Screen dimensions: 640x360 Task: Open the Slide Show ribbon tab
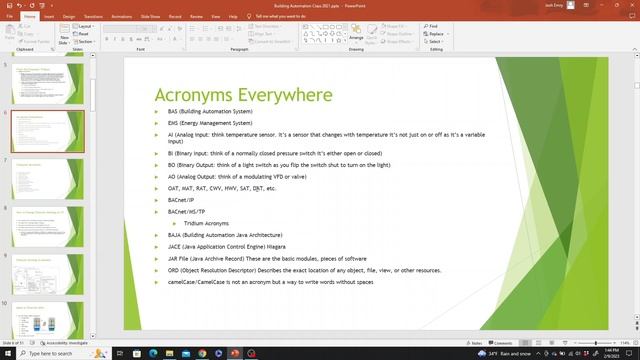[x=150, y=17]
